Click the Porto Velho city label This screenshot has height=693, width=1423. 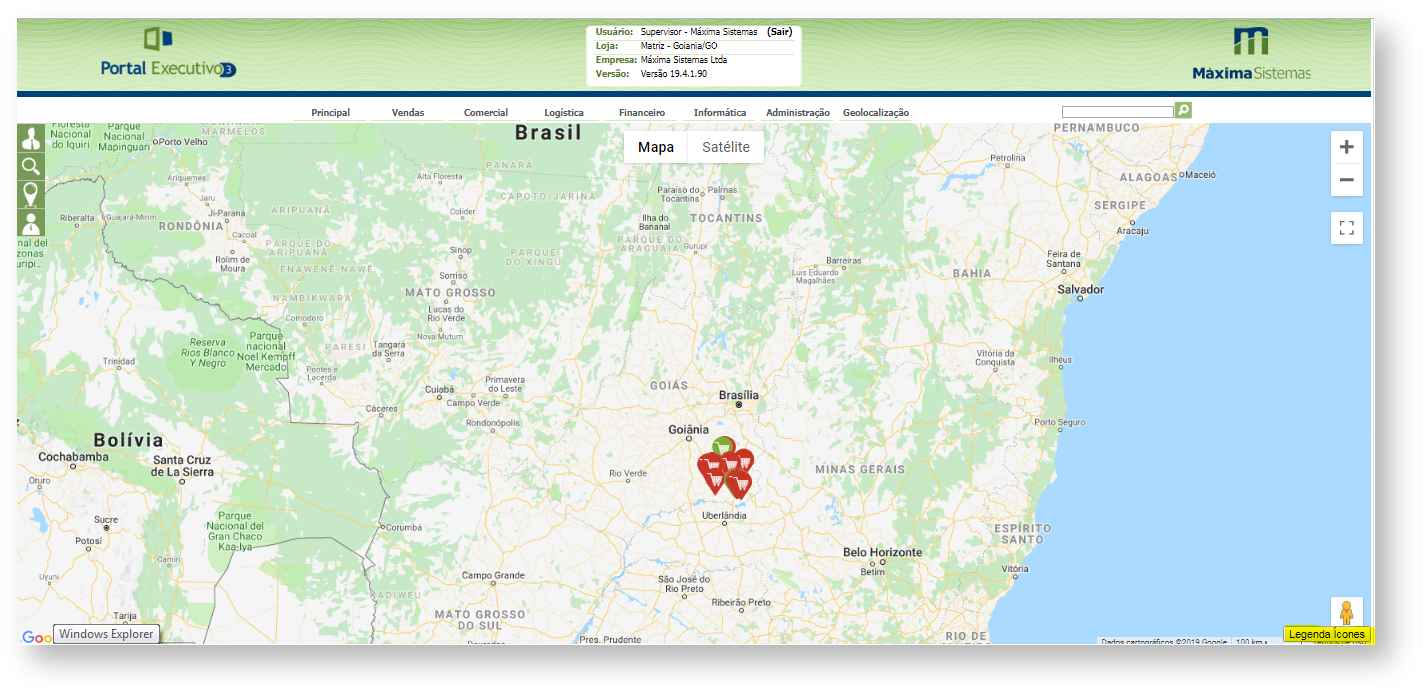pyautogui.click(x=183, y=142)
